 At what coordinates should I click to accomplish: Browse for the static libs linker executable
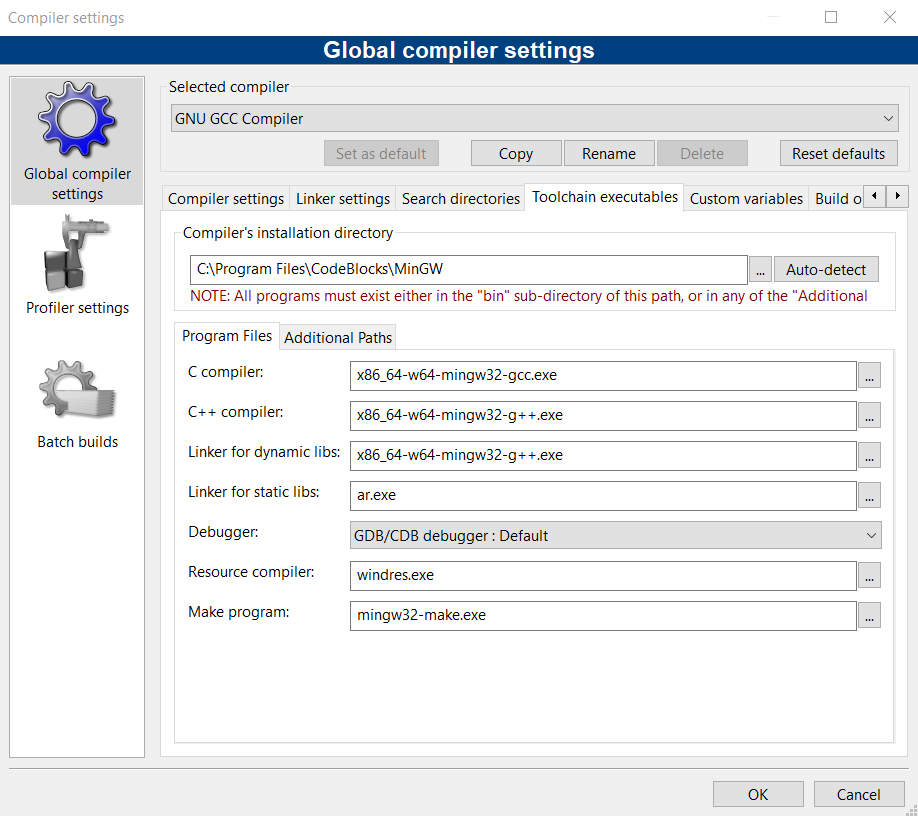point(869,495)
